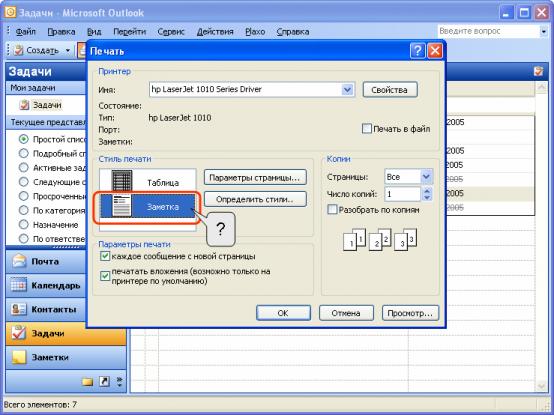Choose the Таблица print style icon
Image resolution: width=554 pixels, height=415 pixels.
[122, 180]
